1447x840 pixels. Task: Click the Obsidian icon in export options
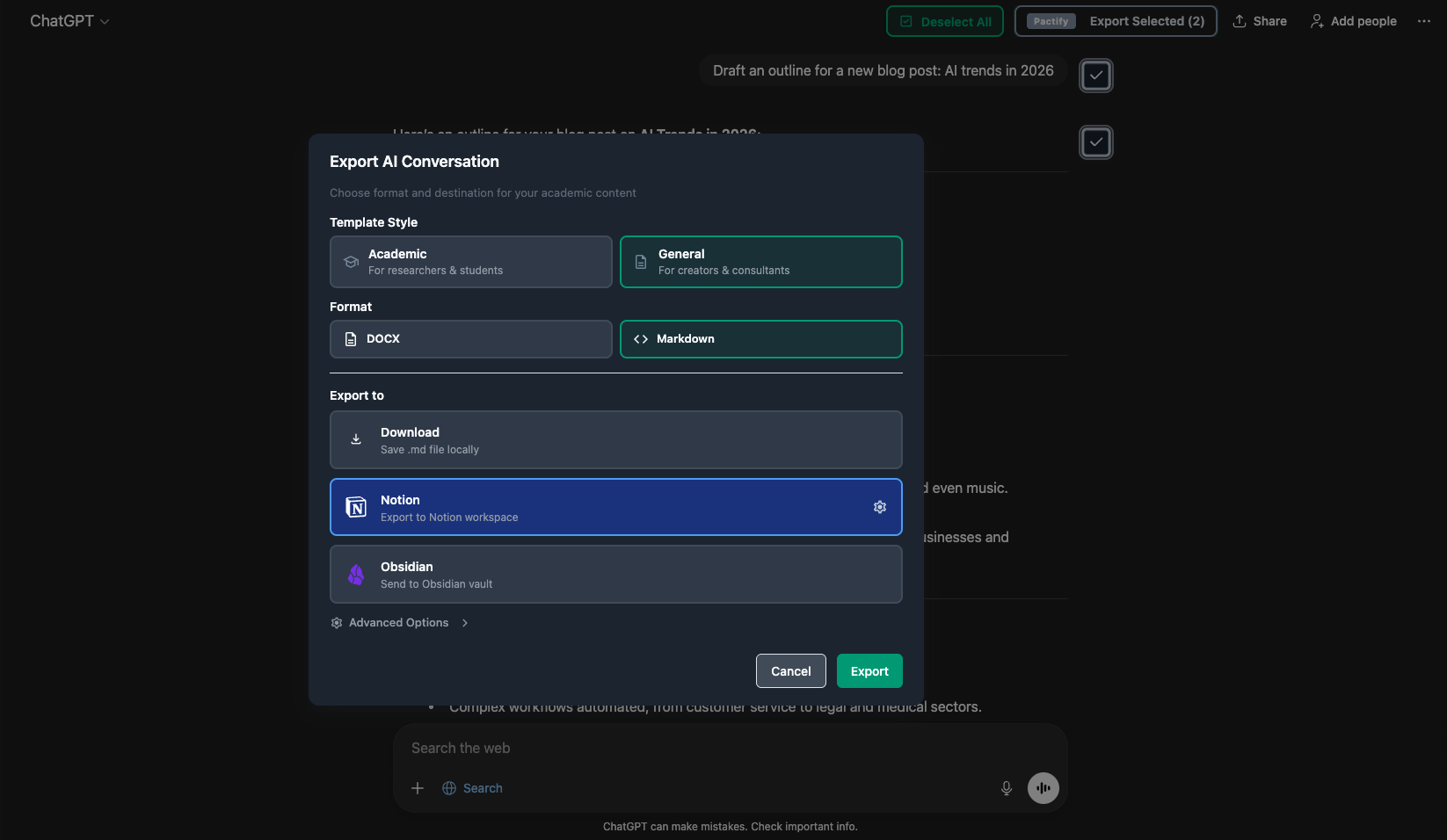coord(356,574)
